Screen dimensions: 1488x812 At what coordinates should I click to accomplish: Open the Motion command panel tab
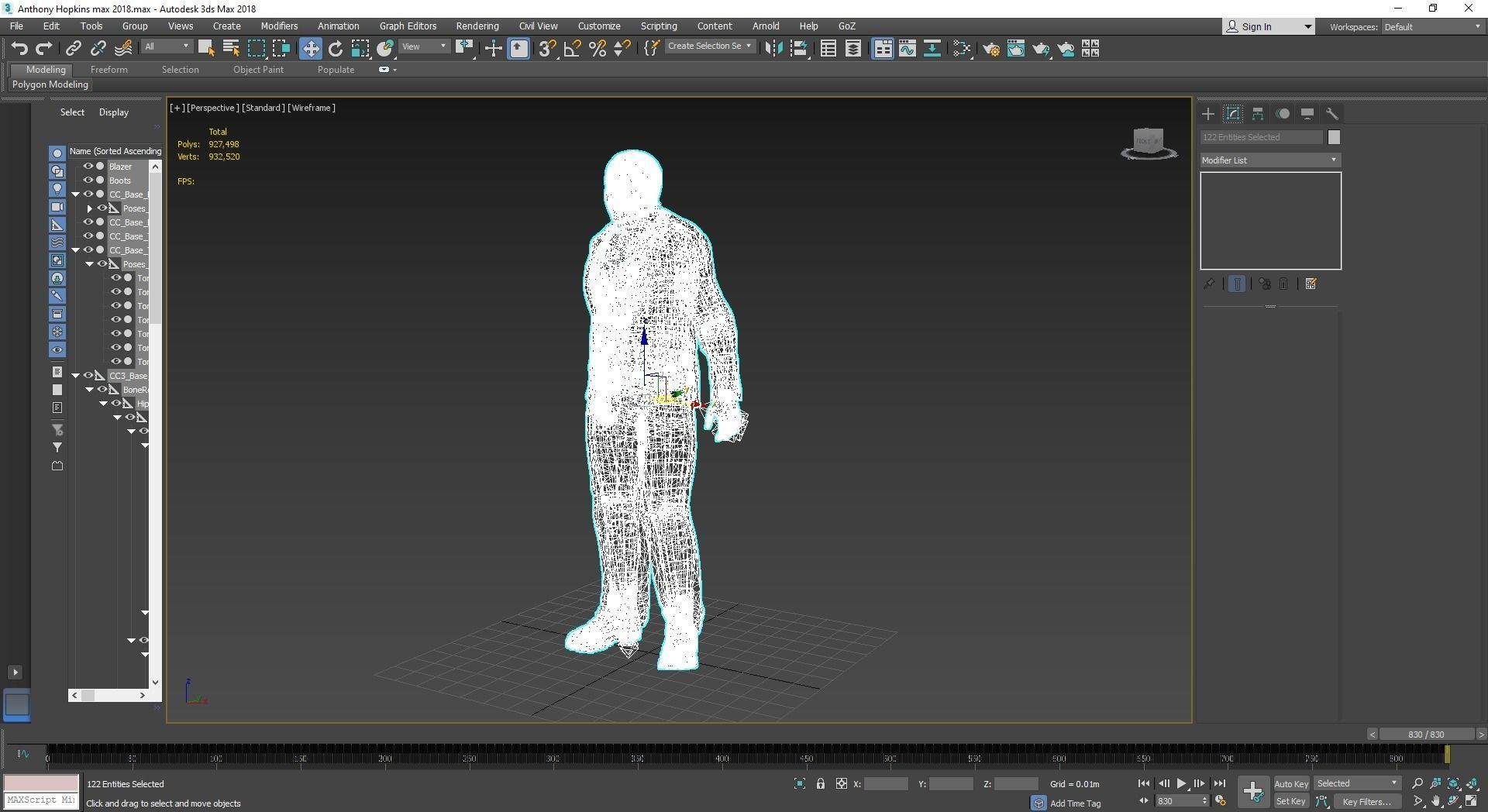click(1283, 114)
